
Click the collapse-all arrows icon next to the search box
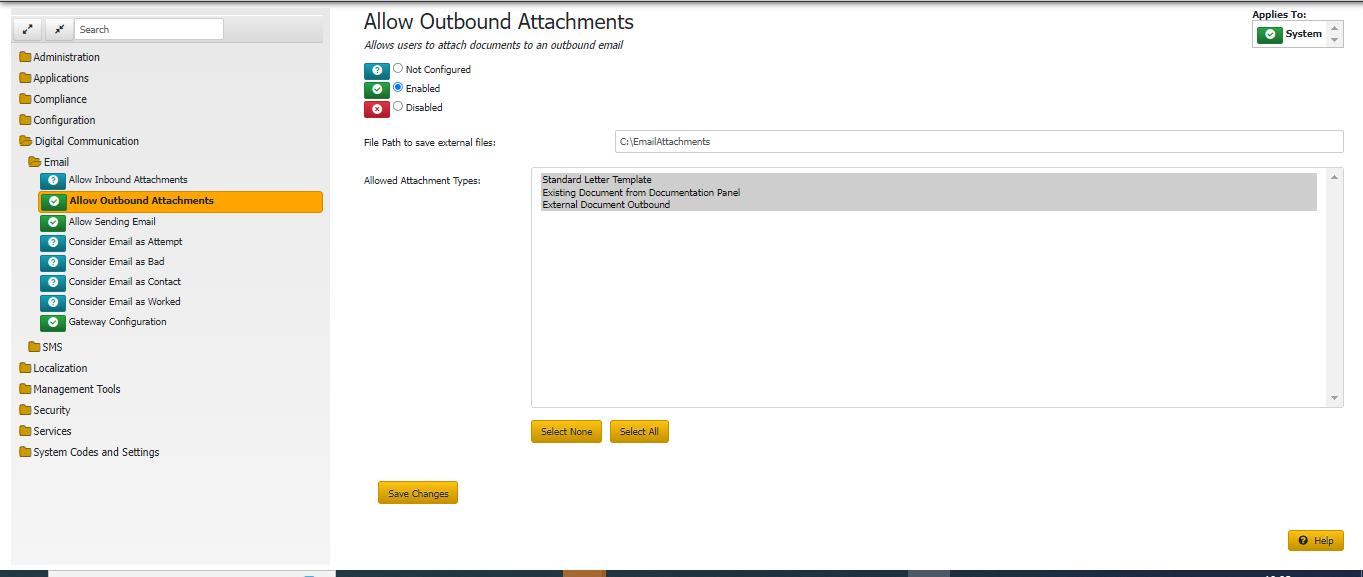point(58,28)
